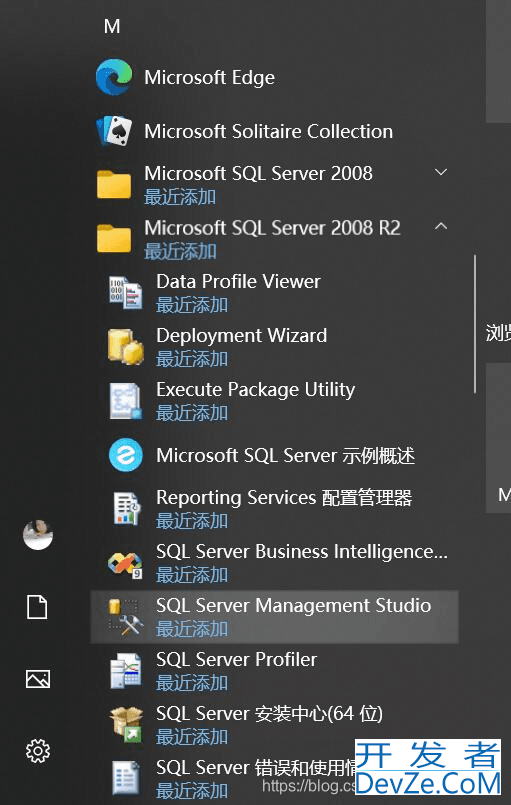The width and height of the screenshot is (511, 805).
Task: Open Deployment Wizard by name
Action: point(241,335)
